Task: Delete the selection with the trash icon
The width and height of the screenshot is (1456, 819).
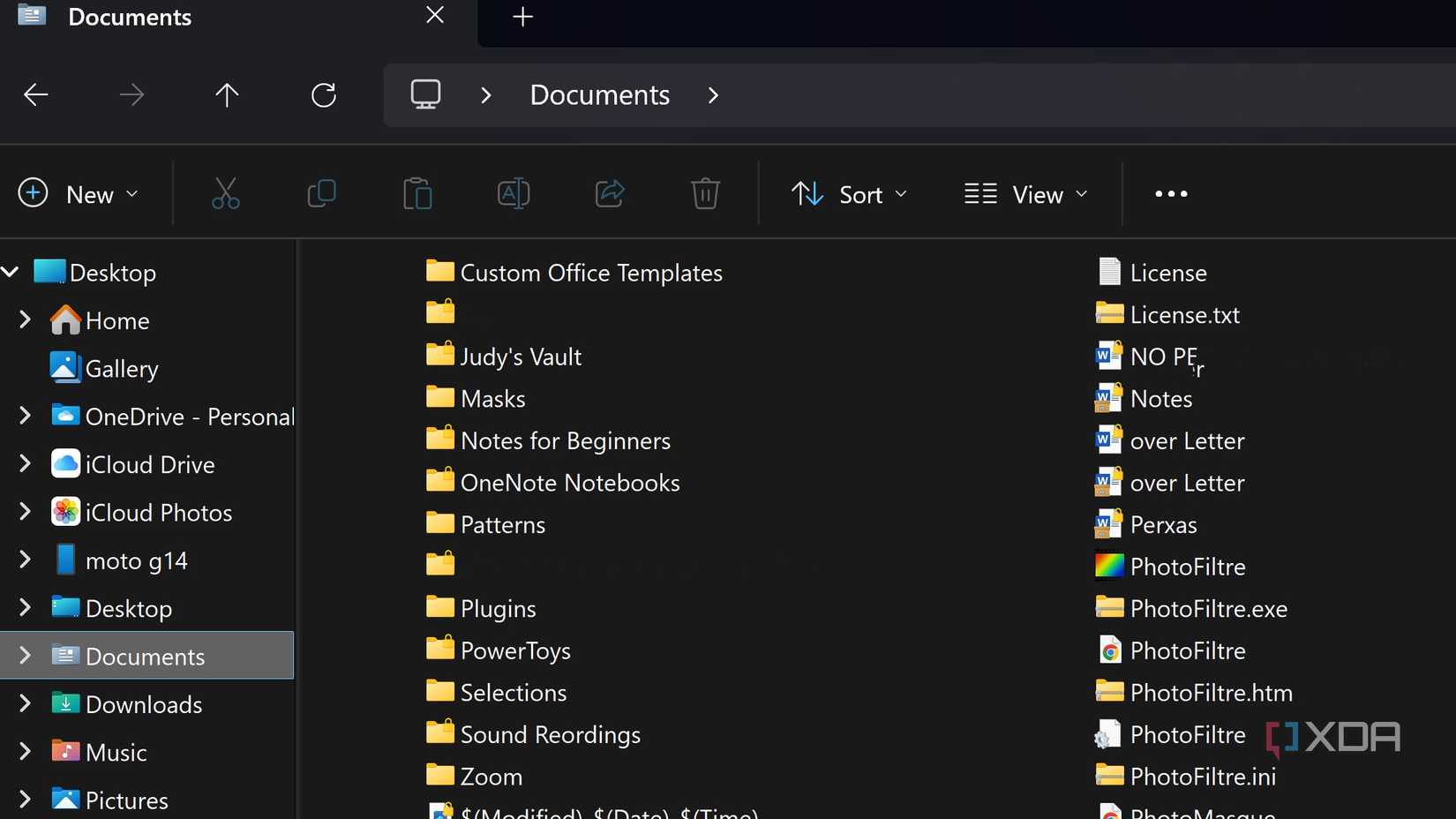Action: tap(705, 193)
